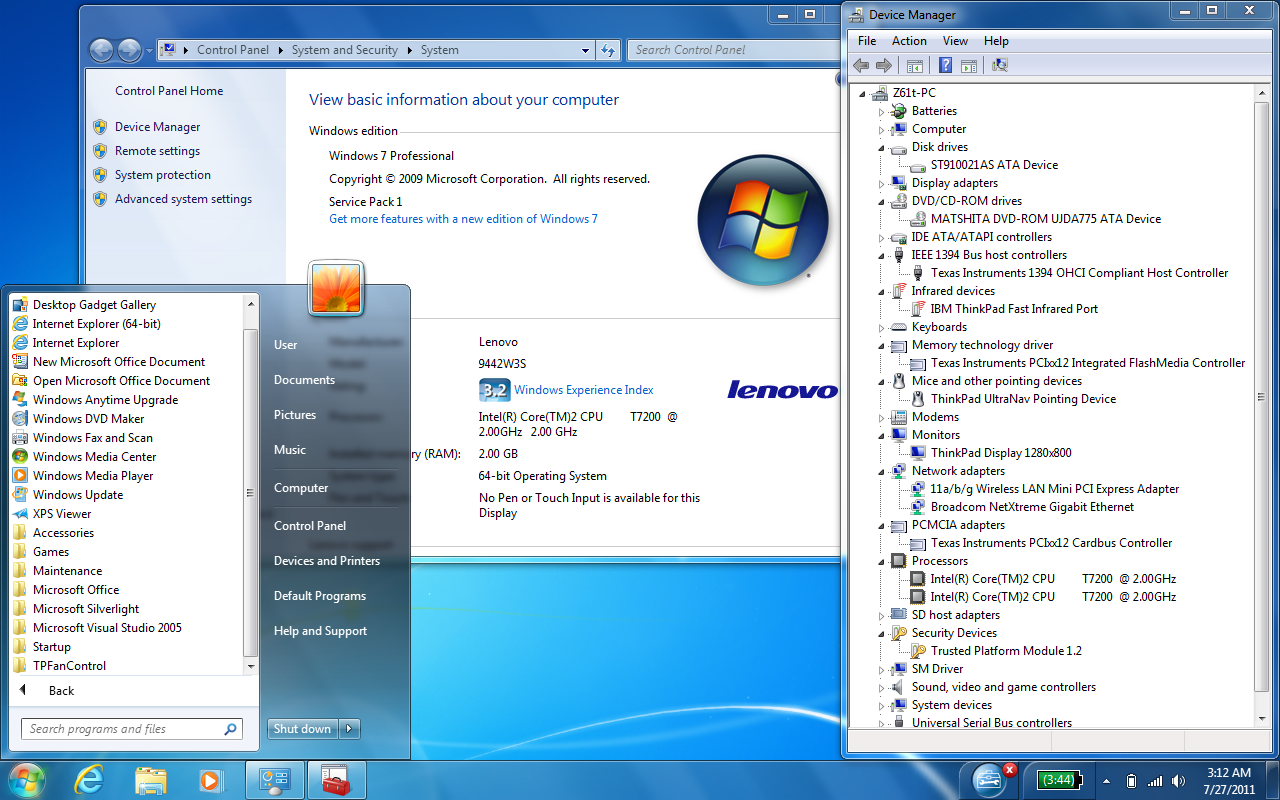This screenshot has height=800, width=1280.
Task: Select ThinkPad UltraNav Pointing Device entry
Action: (1022, 399)
